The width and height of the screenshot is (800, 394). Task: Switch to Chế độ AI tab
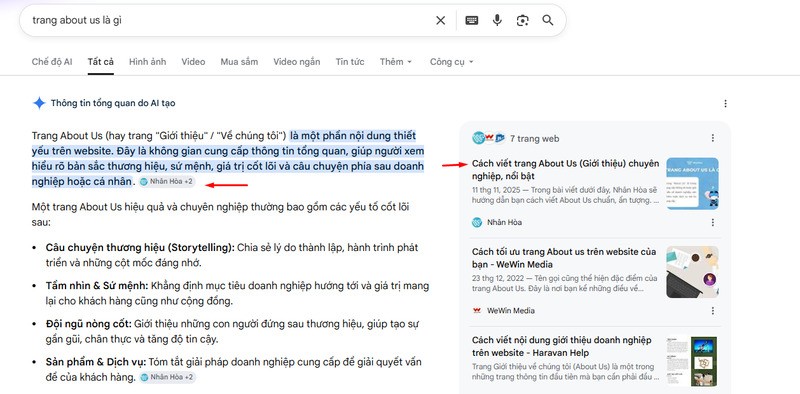pyautogui.click(x=52, y=62)
